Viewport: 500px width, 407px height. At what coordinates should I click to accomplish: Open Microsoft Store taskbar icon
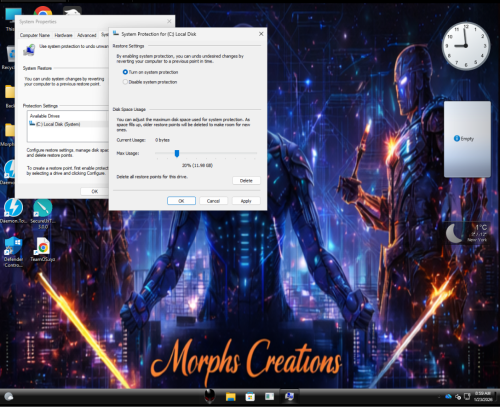pos(250,397)
